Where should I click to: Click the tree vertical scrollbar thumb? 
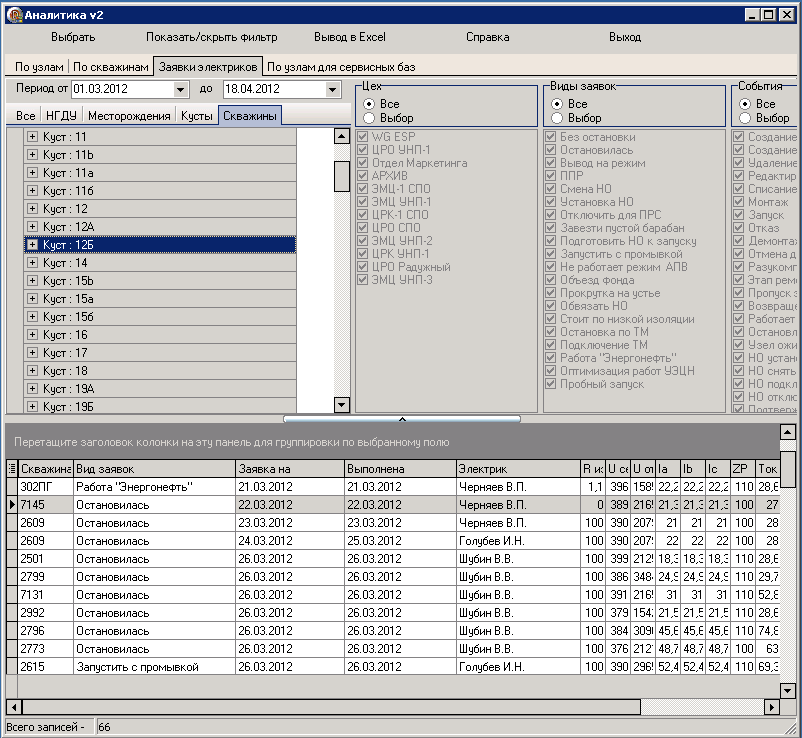341,176
